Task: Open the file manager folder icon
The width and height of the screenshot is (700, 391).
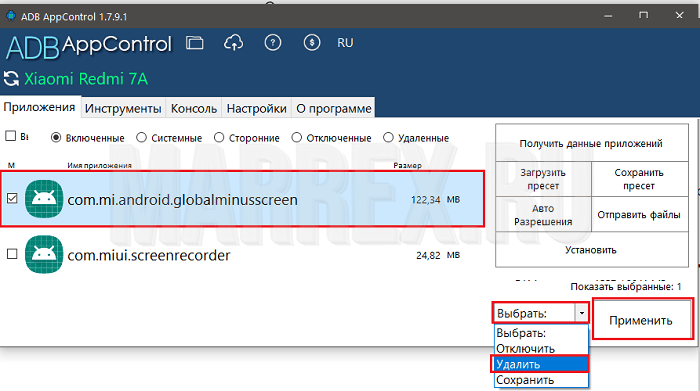Action: point(195,43)
